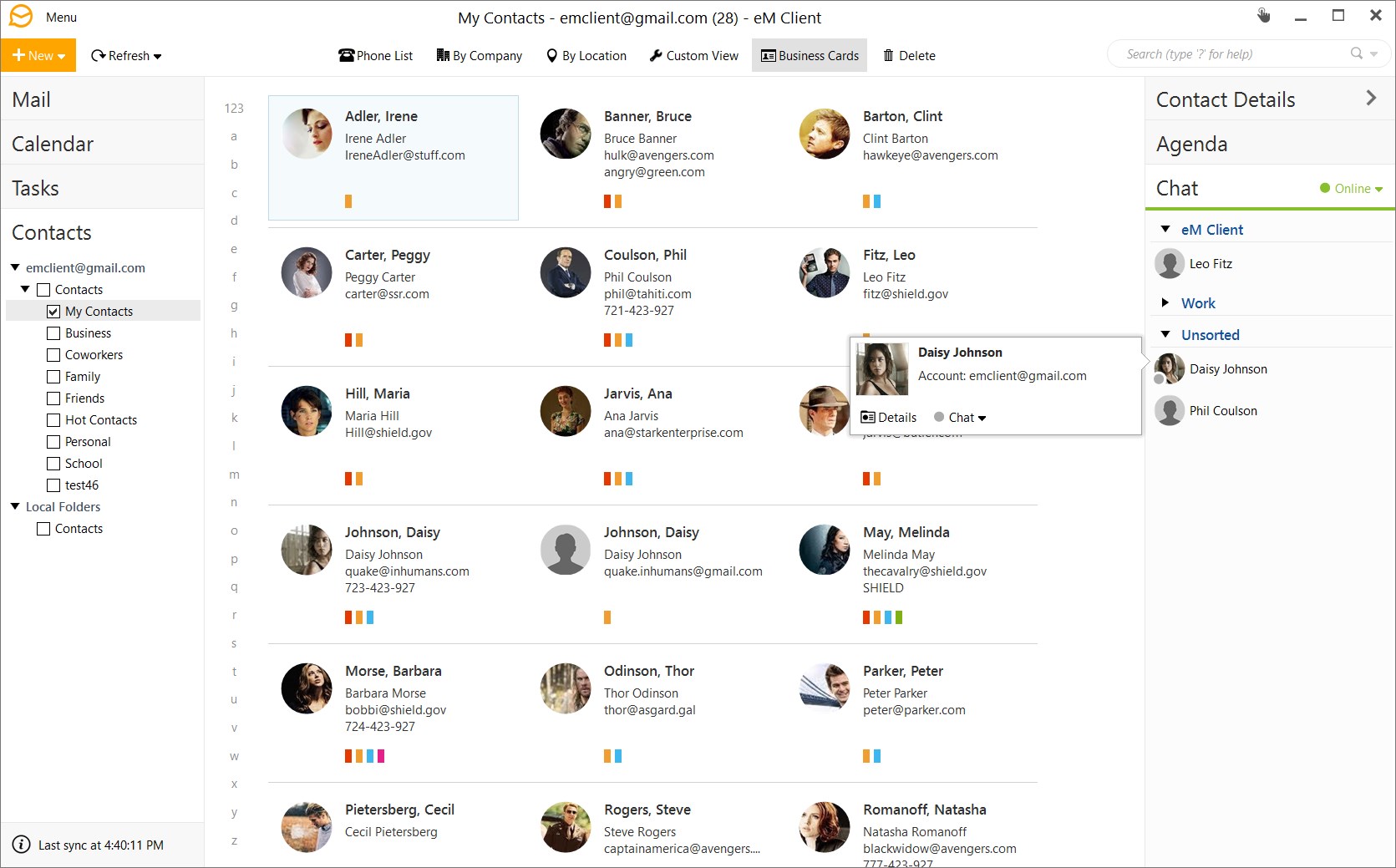Viewport: 1396px width, 868px height.
Task: Expand the Work chat group
Action: click(x=1165, y=303)
